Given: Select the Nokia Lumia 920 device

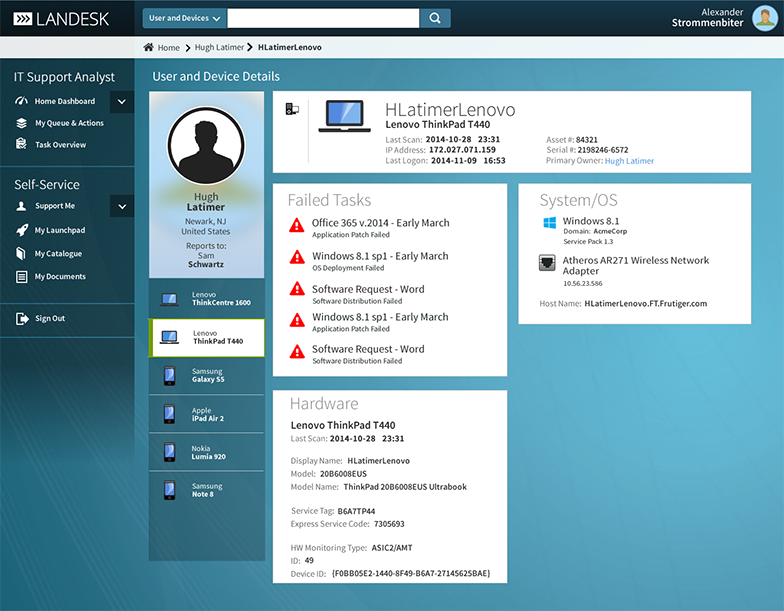Looking at the screenshot, I should 207,452.
